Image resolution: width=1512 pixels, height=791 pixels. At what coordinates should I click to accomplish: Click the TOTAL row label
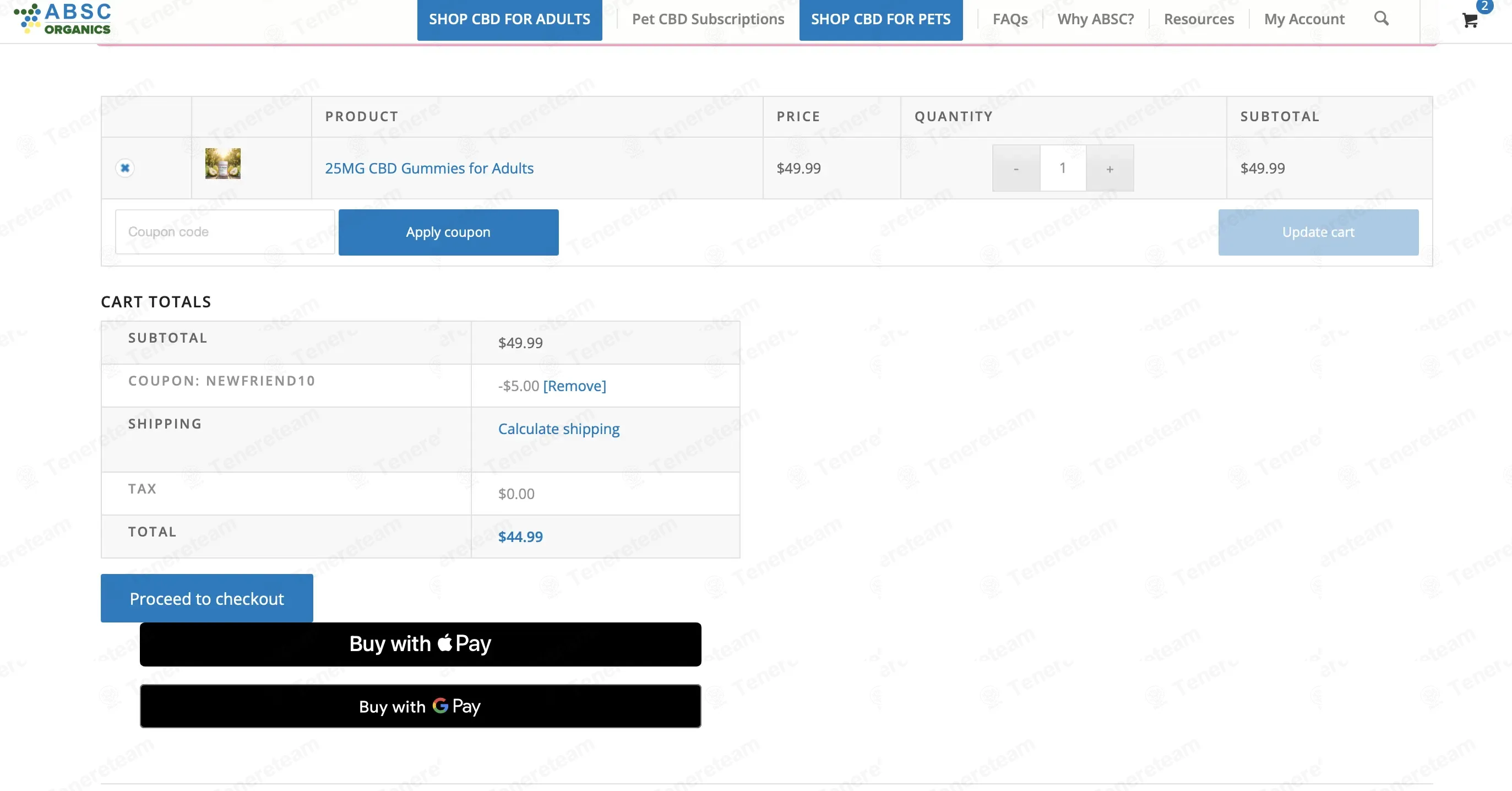pyautogui.click(x=152, y=532)
